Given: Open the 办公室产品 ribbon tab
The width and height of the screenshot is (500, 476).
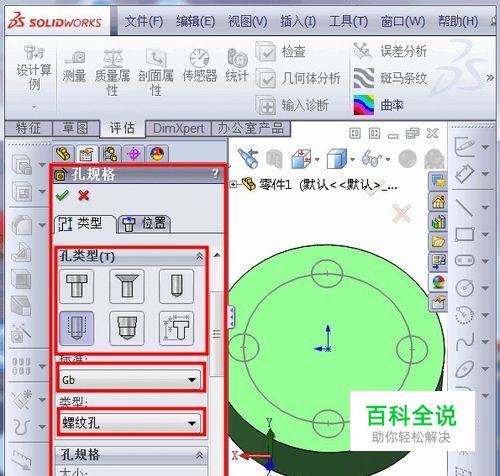Looking at the screenshot, I should 251,128.
